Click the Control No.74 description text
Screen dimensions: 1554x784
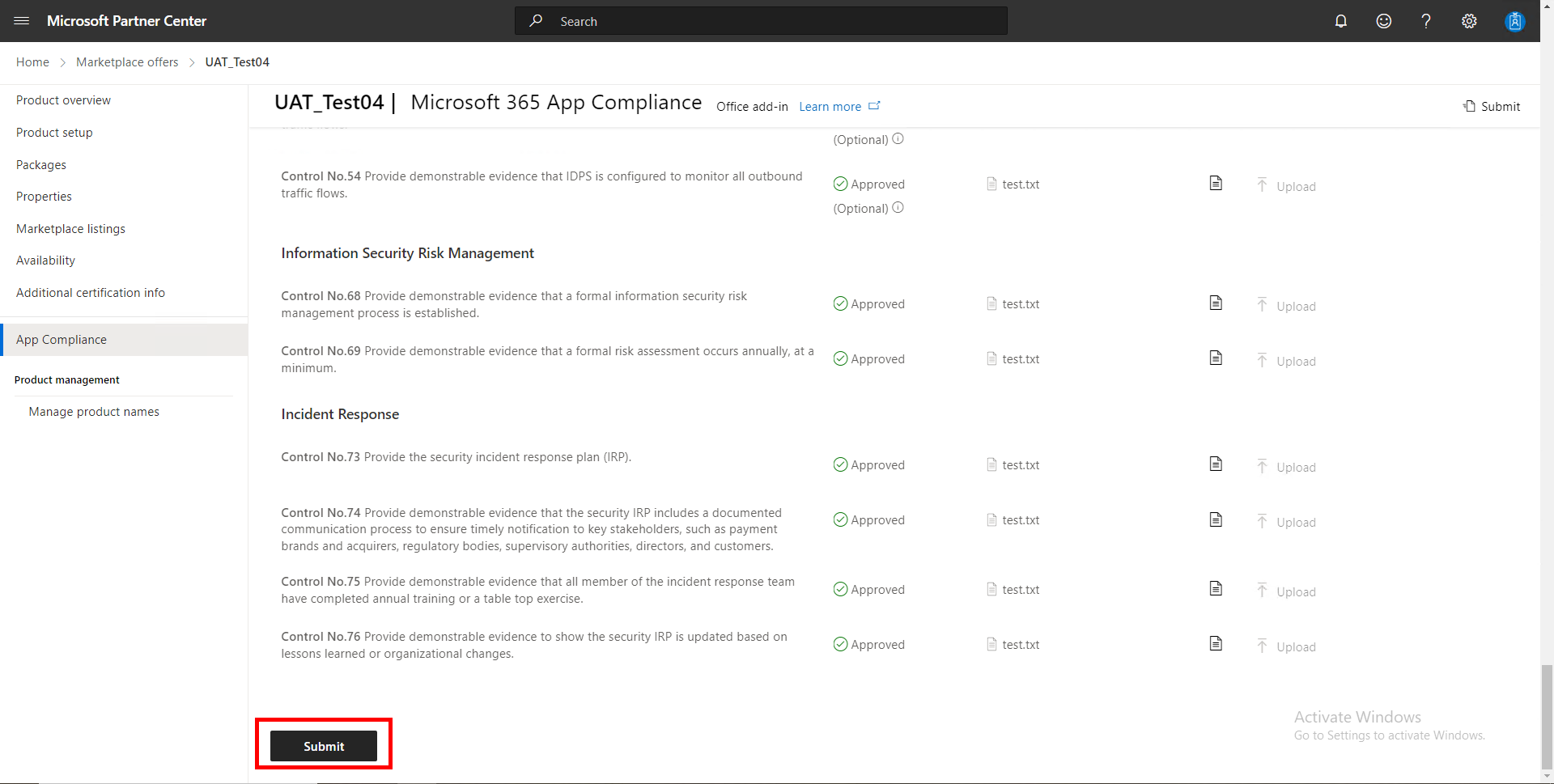[532, 529]
